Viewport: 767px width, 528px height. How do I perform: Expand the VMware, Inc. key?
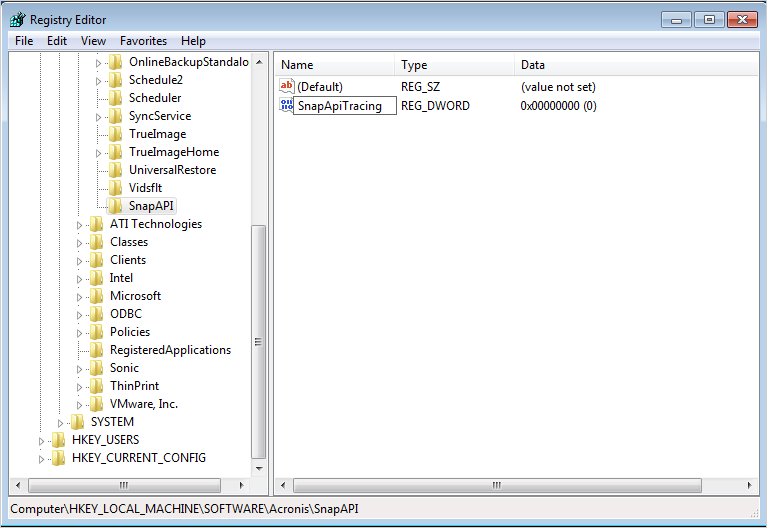pos(79,405)
